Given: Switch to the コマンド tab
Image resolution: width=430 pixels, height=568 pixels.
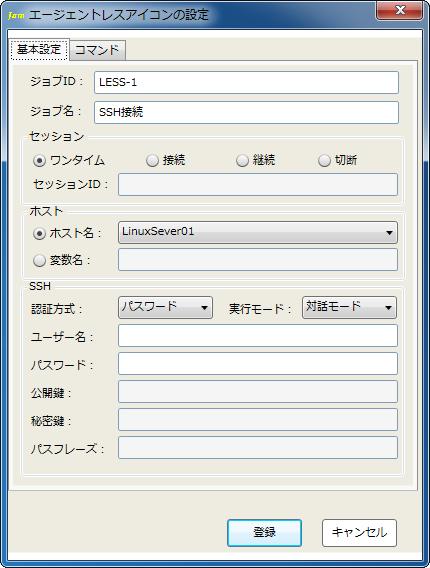Looking at the screenshot, I should pos(97,50).
